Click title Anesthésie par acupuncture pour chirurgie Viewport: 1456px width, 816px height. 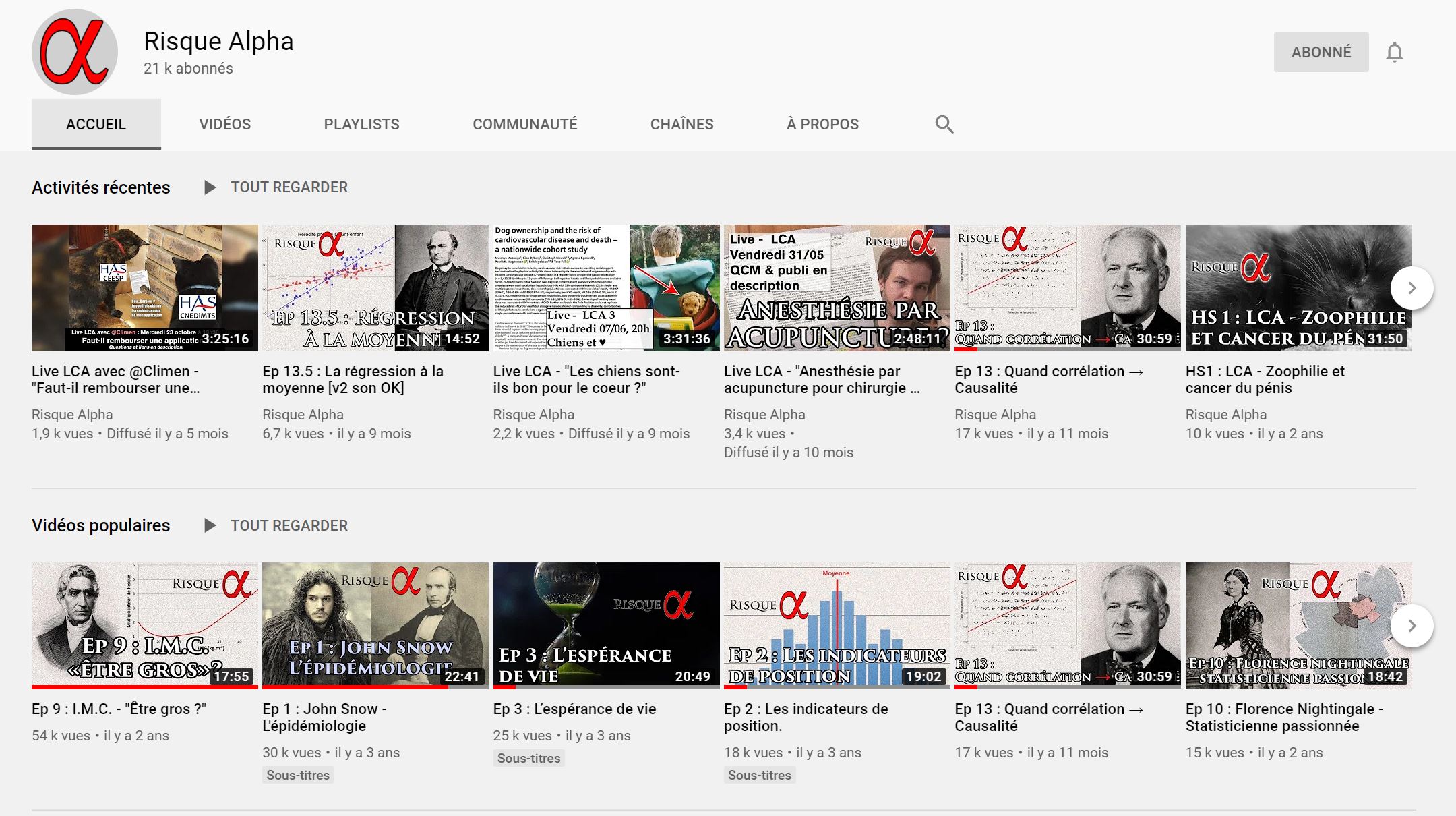point(822,380)
